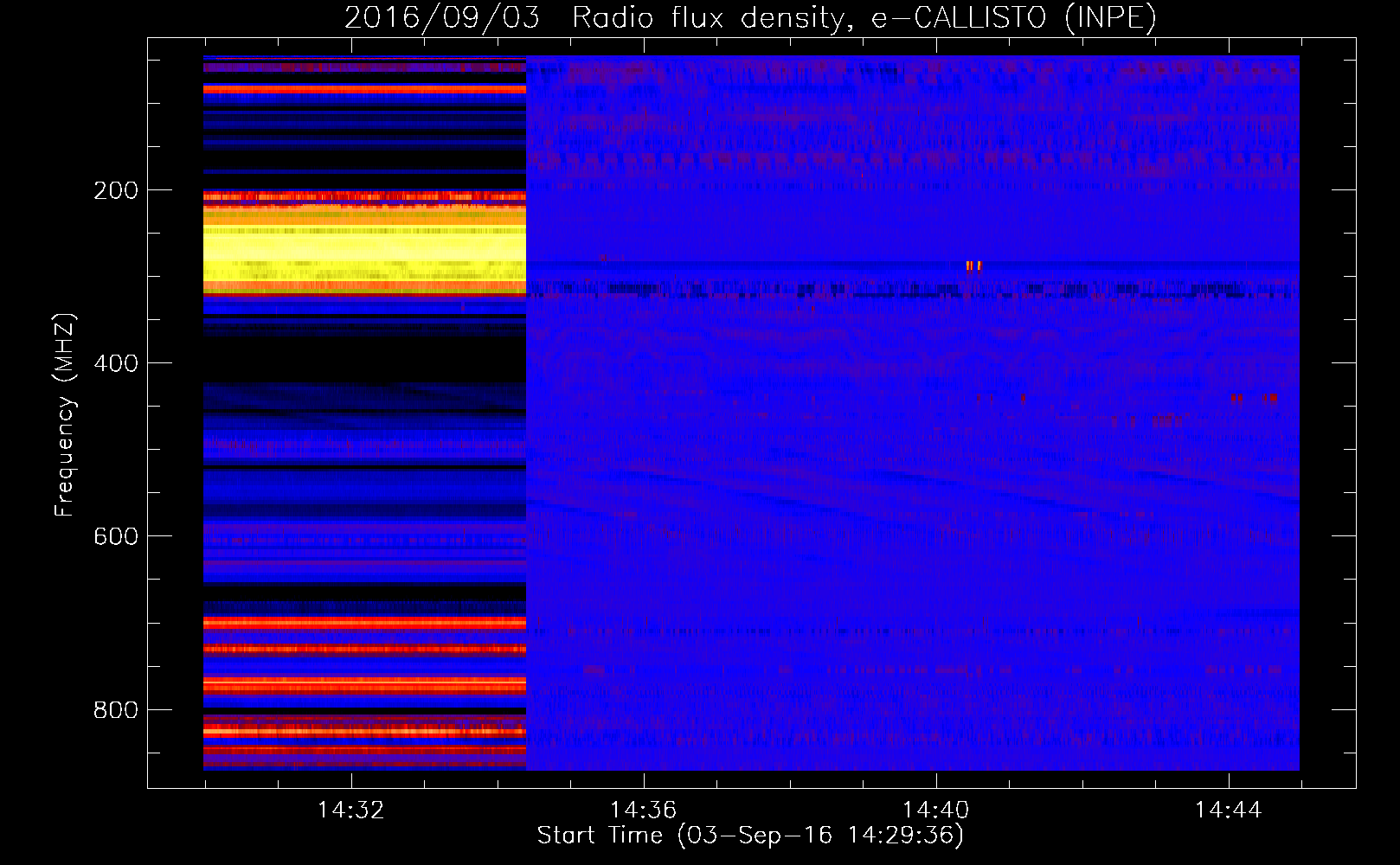Click the 'Frequency (MHZ)' axis label
The width and height of the screenshot is (1400, 865).
point(65,415)
